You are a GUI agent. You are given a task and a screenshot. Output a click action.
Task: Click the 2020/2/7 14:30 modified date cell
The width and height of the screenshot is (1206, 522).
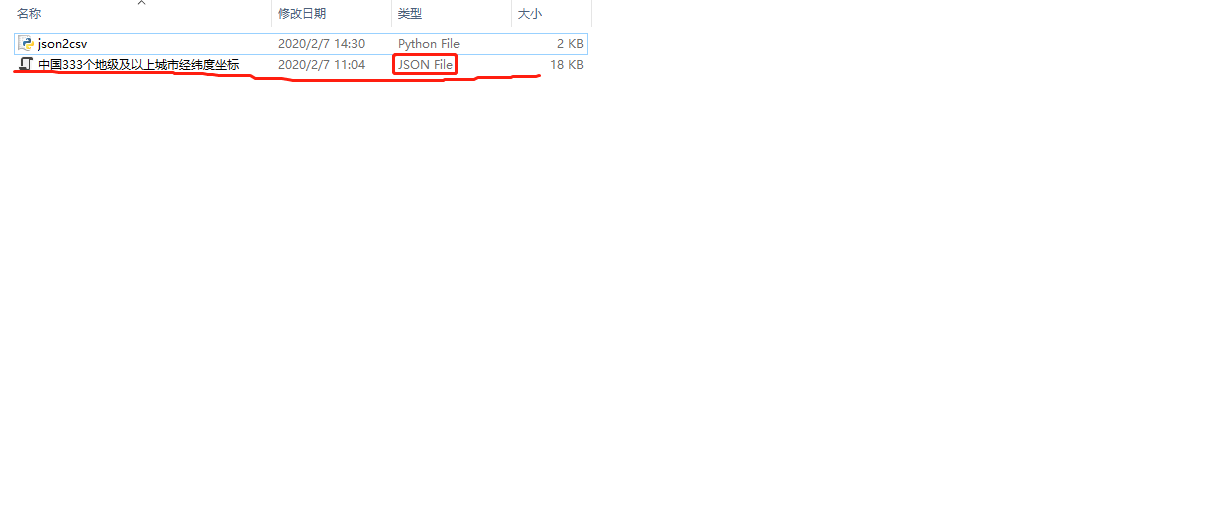tap(321, 44)
